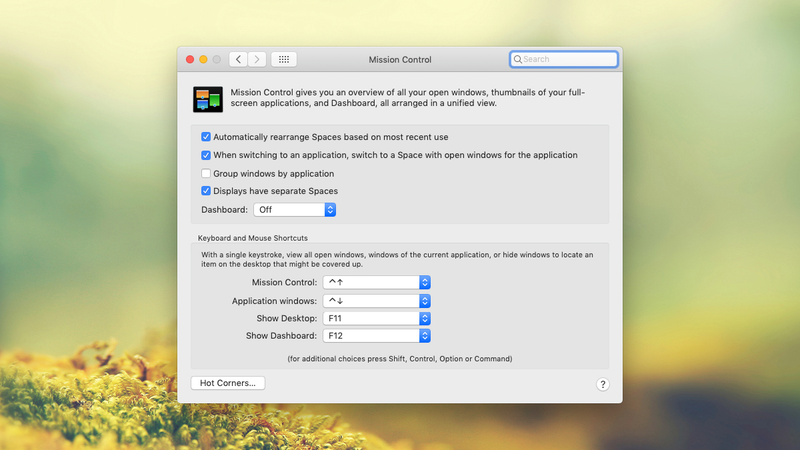The width and height of the screenshot is (800, 450).
Task: Open the Application windows shortcut dropdown
Action: (377, 301)
